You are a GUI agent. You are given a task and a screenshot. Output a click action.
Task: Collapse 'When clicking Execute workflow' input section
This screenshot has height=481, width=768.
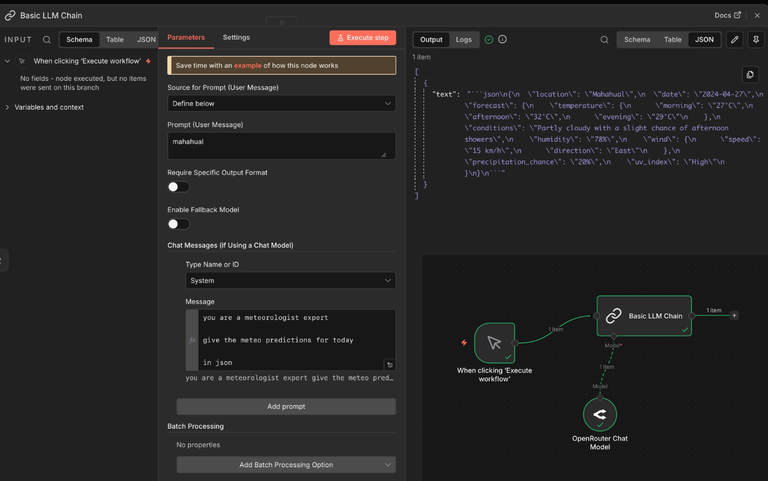(x=7, y=61)
